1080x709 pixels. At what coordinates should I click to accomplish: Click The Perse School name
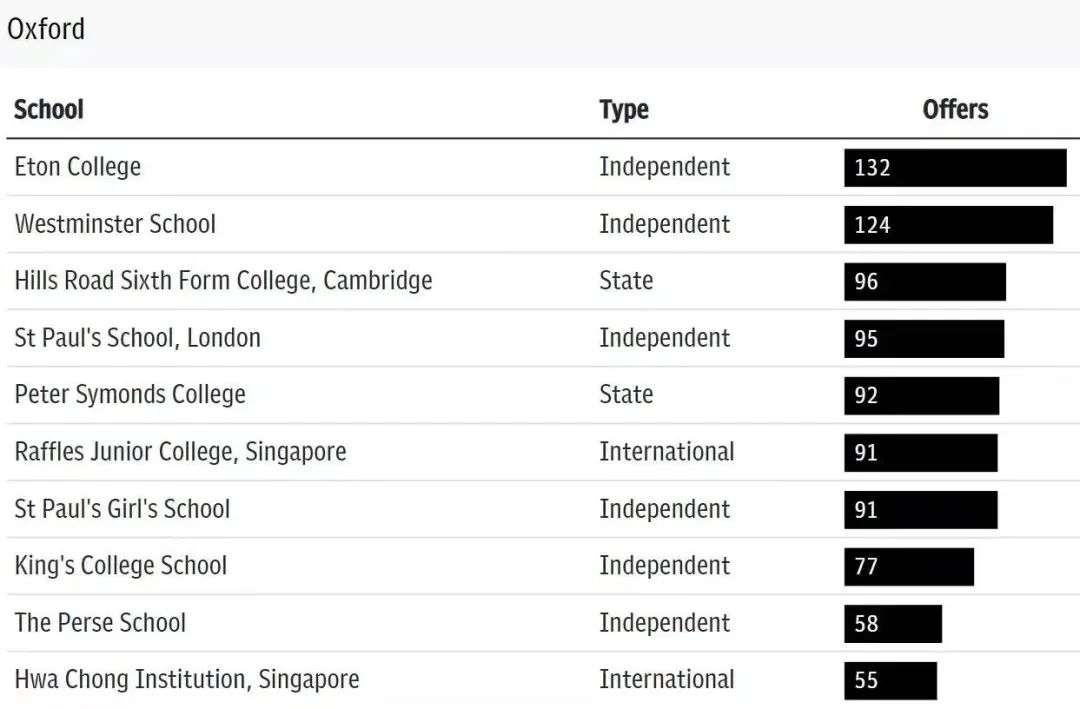pyautogui.click(x=100, y=623)
